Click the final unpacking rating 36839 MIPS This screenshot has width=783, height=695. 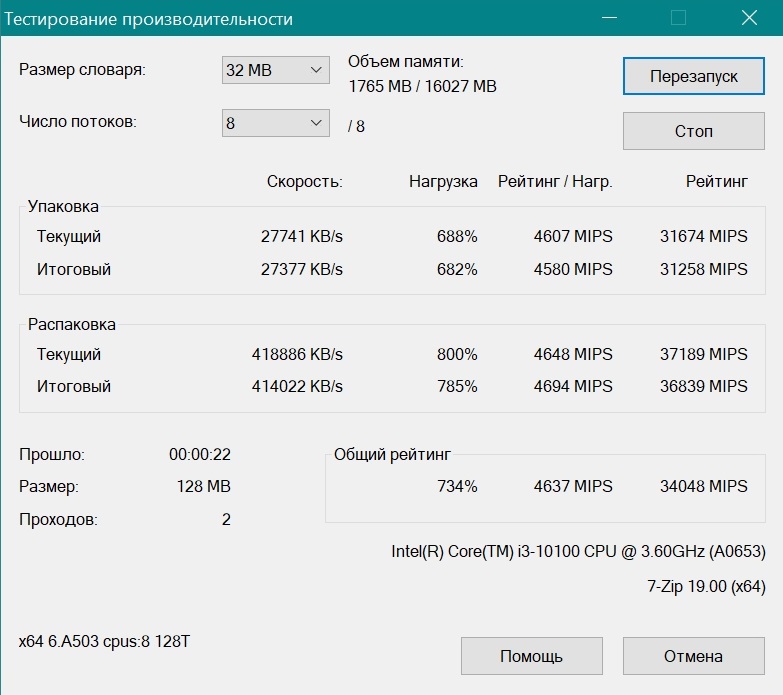coord(703,386)
